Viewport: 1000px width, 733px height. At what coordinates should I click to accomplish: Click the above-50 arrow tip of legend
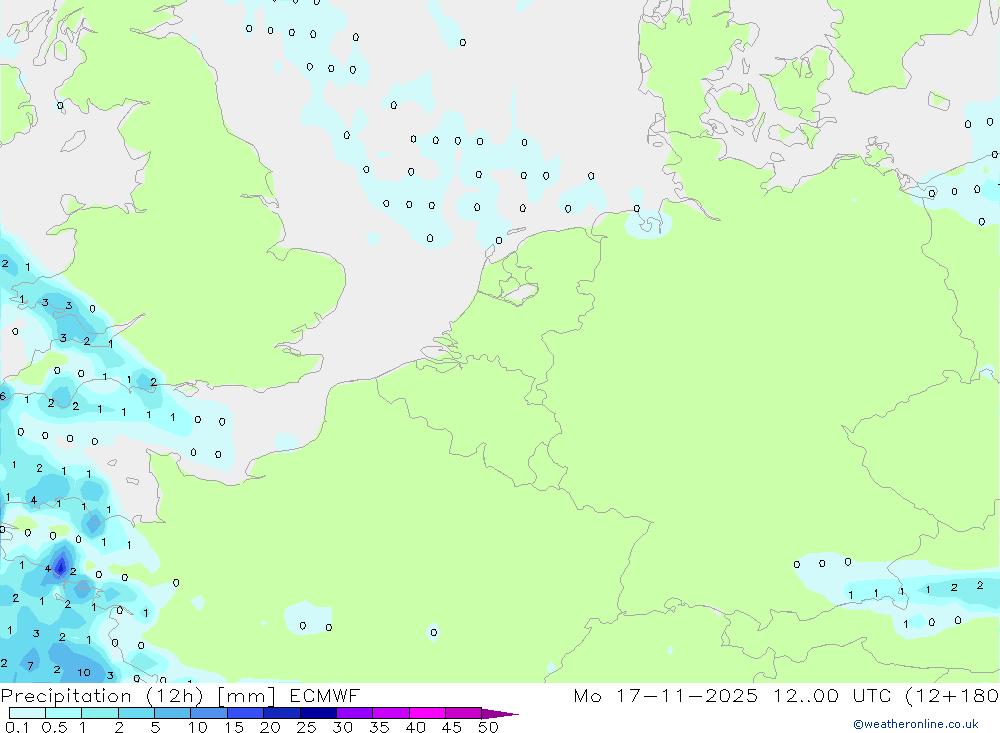click(501, 713)
